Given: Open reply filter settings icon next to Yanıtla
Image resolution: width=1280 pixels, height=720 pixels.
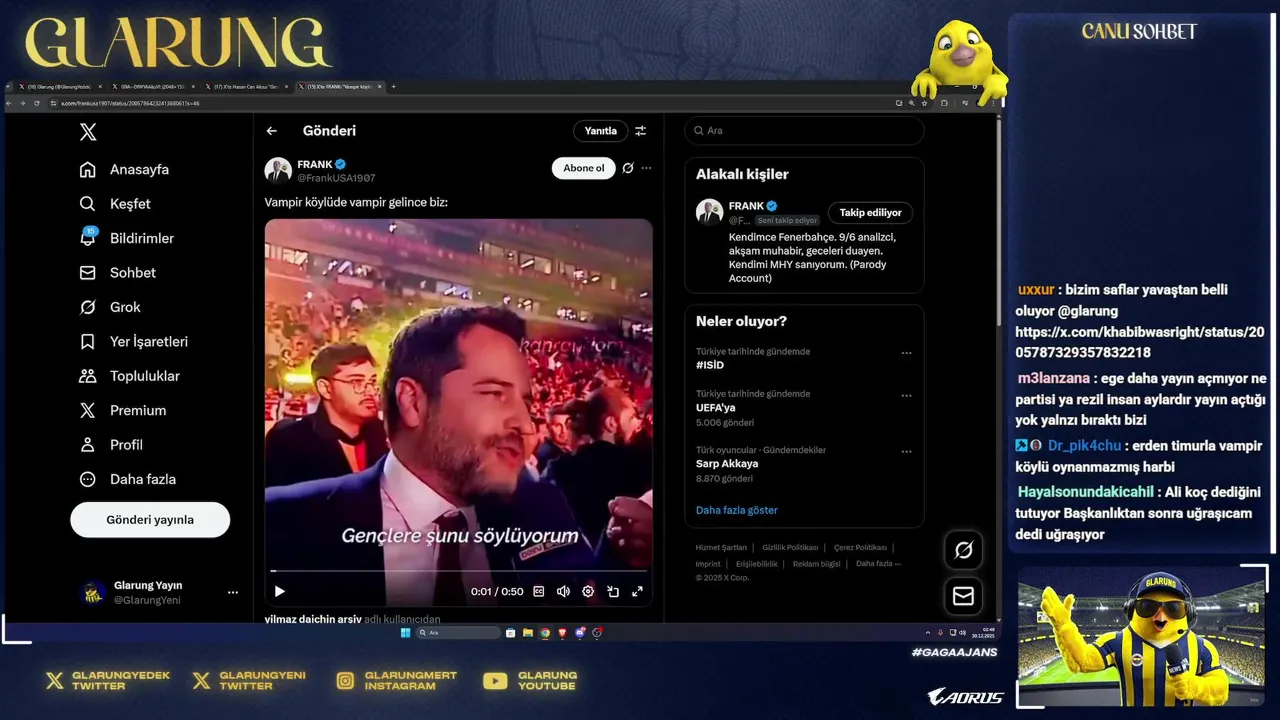Looking at the screenshot, I should coord(641,131).
